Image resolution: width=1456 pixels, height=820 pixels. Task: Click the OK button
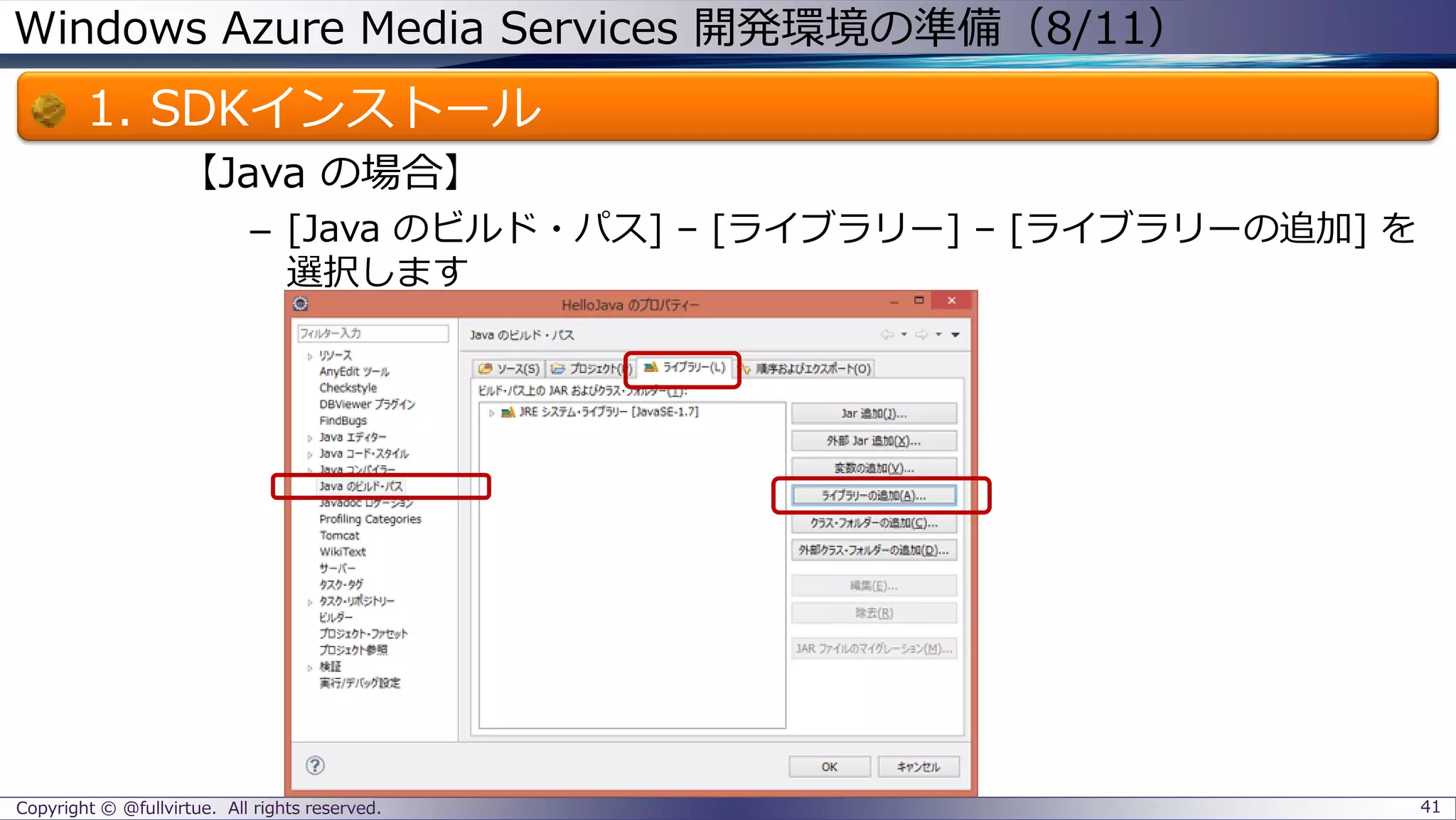(829, 767)
